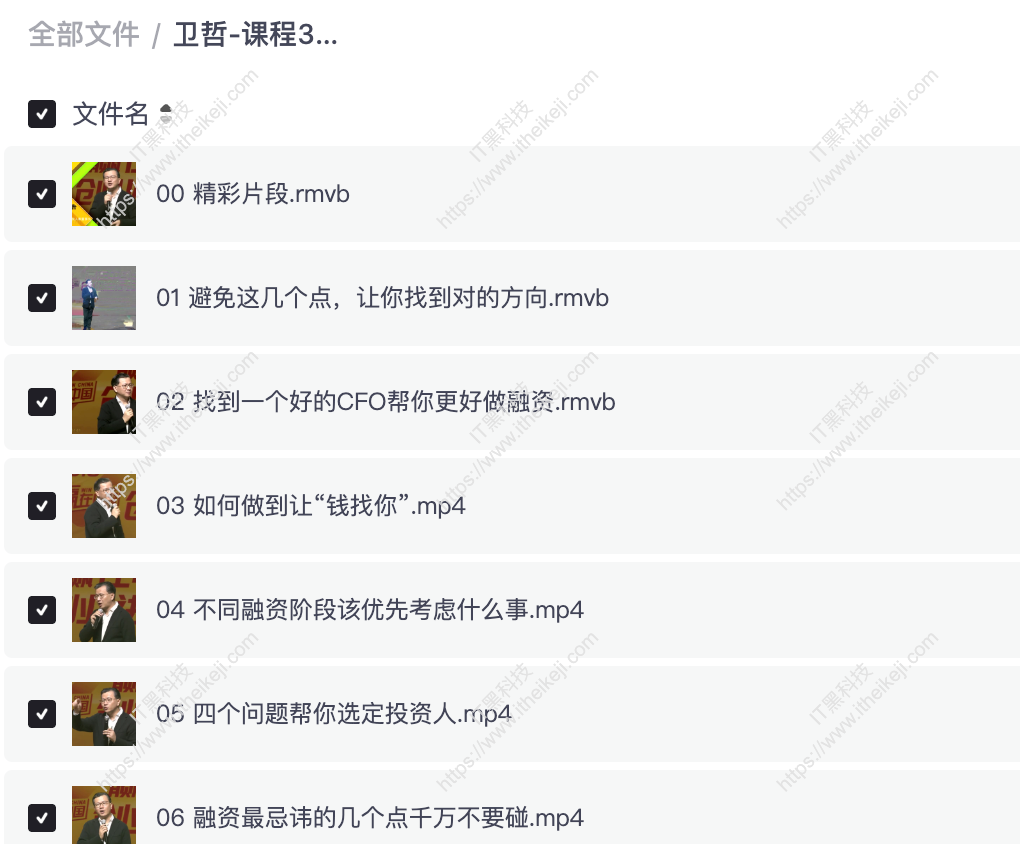This screenshot has width=1020, height=844.
Task: Toggle checkbox for 05 四个问题帮你选定投资人.mp4
Action: coord(42,714)
